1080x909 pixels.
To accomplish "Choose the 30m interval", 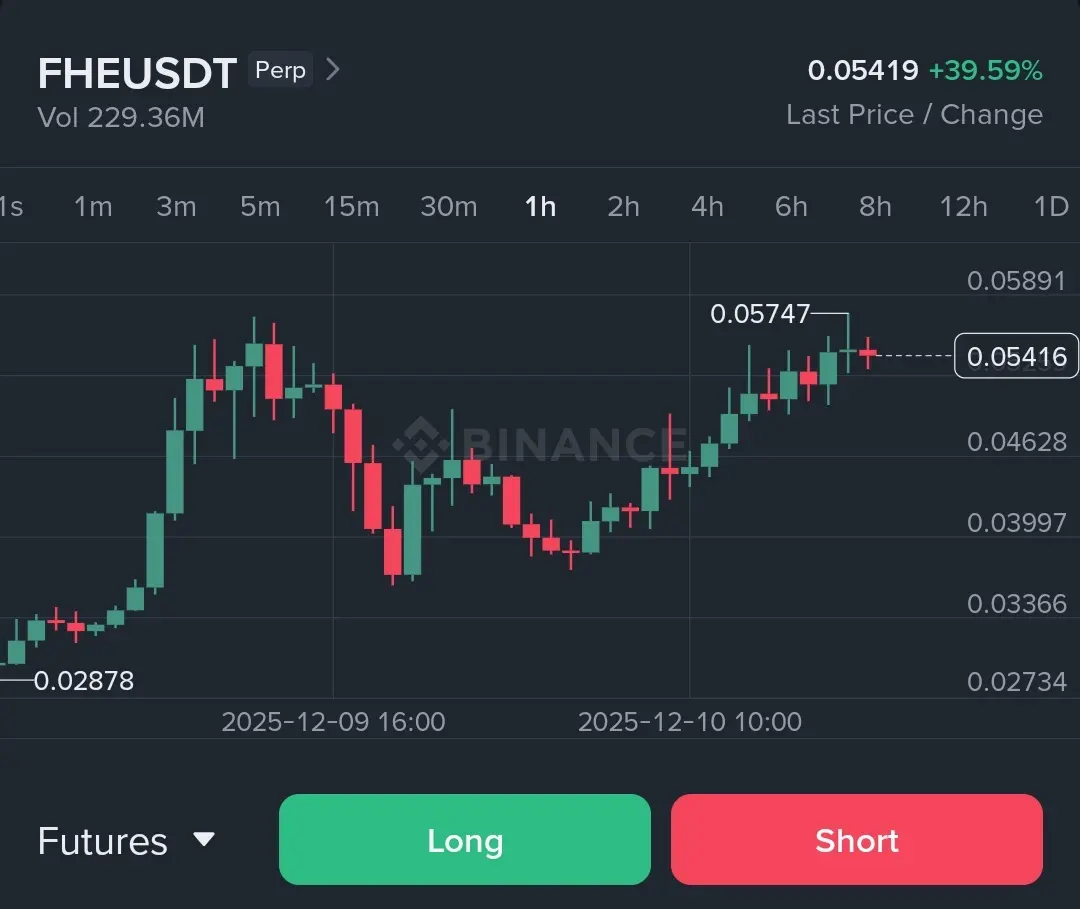I will click(x=448, y=207).
